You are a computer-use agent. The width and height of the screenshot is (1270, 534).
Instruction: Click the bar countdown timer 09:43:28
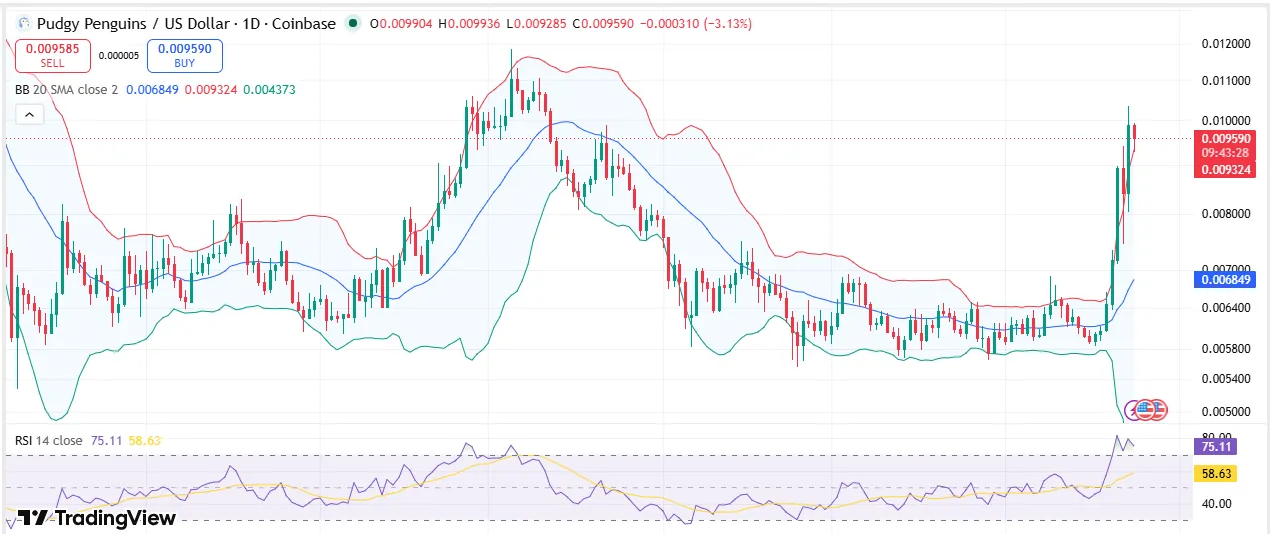point(1225,152)
